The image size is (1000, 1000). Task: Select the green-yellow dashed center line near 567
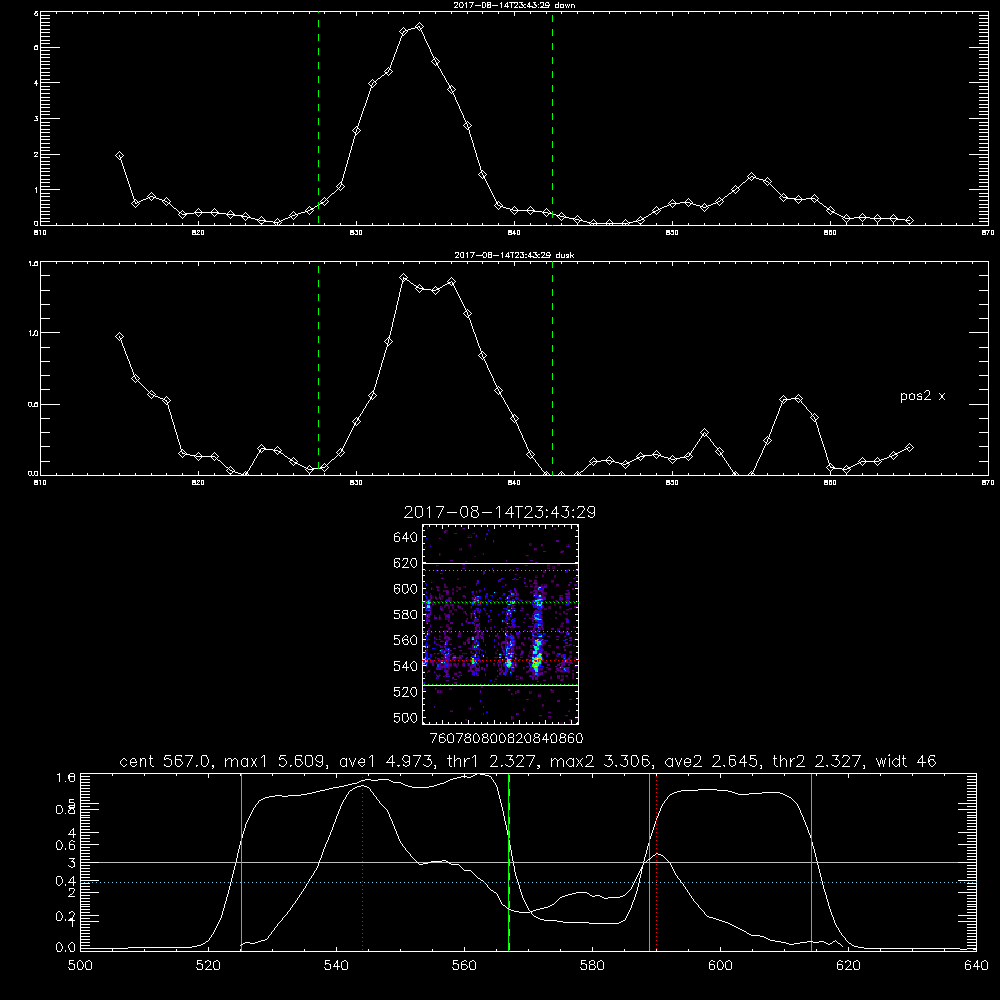[x=509, y=862]
